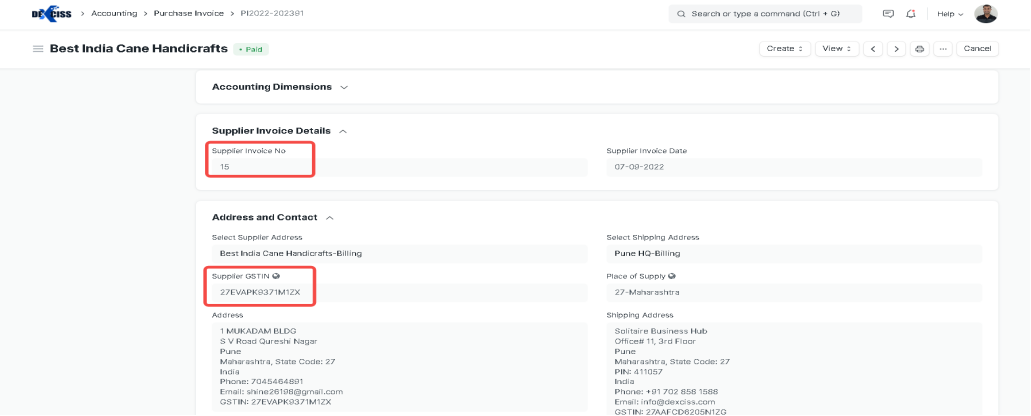The image size is (1031, 416).
Task: Click the Dexciss logo in the navbar
Action: [x=50, y=13]
